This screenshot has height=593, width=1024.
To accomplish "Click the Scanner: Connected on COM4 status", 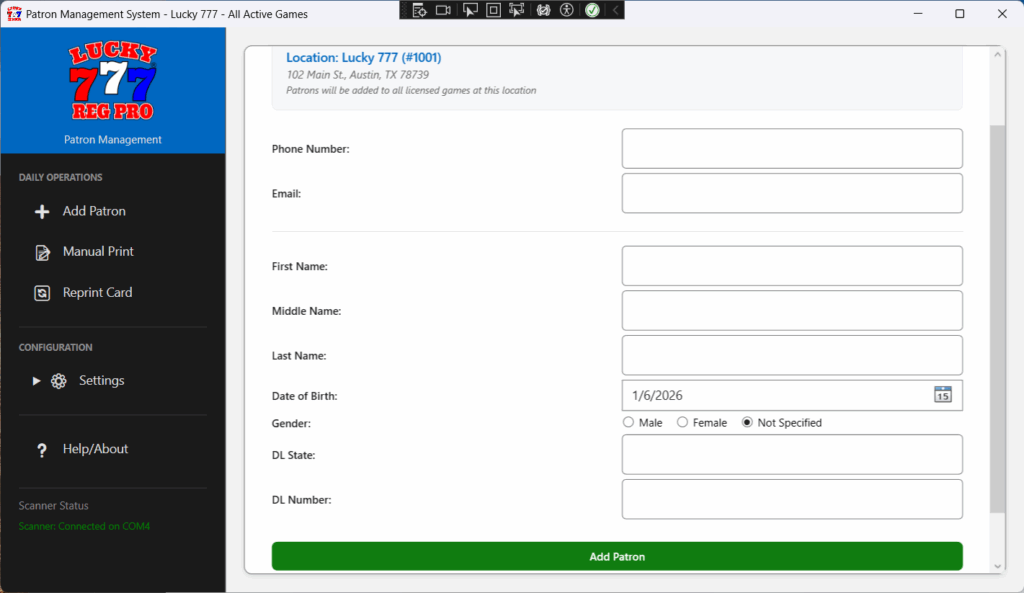I will coord(84,526).
